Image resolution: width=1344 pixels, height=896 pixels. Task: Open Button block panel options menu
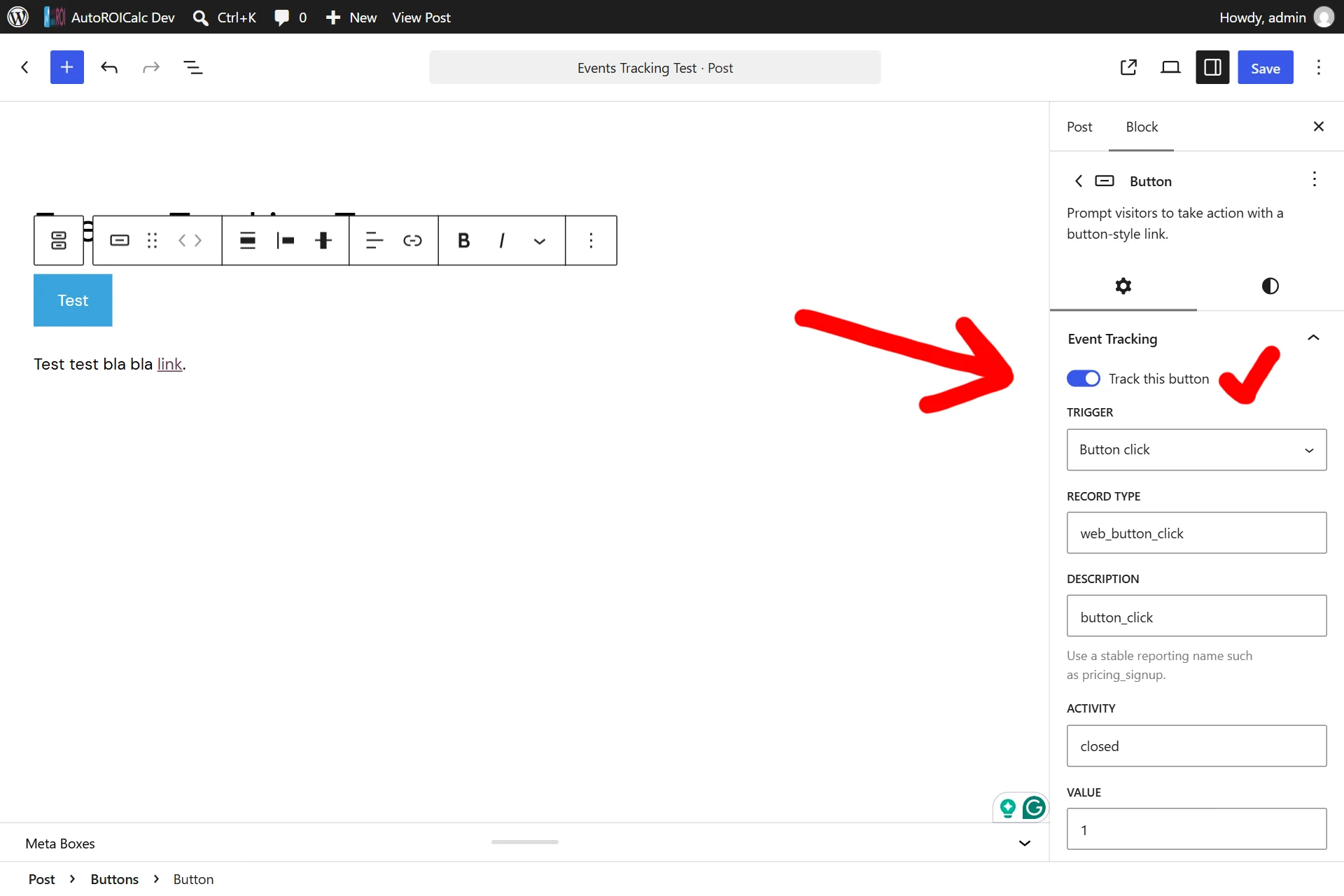(1315, 179)
